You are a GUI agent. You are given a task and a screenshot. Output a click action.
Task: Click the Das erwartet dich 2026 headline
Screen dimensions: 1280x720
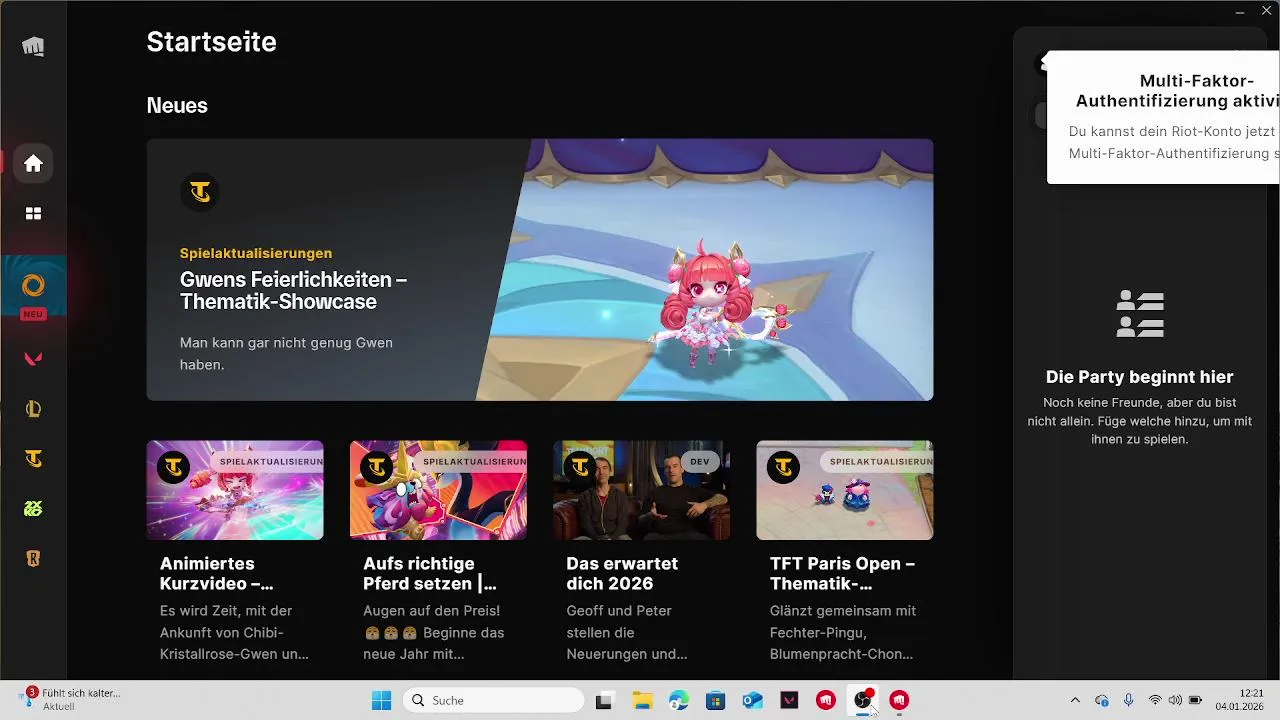click(622, 573)
